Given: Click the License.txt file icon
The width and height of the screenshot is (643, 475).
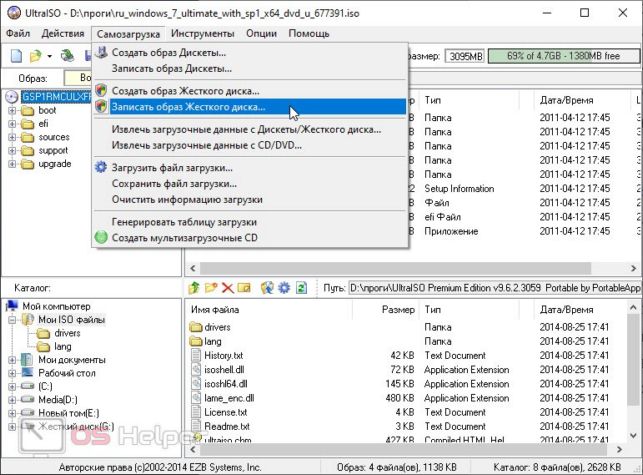Looking at the screenshot, I should (196, 412).
